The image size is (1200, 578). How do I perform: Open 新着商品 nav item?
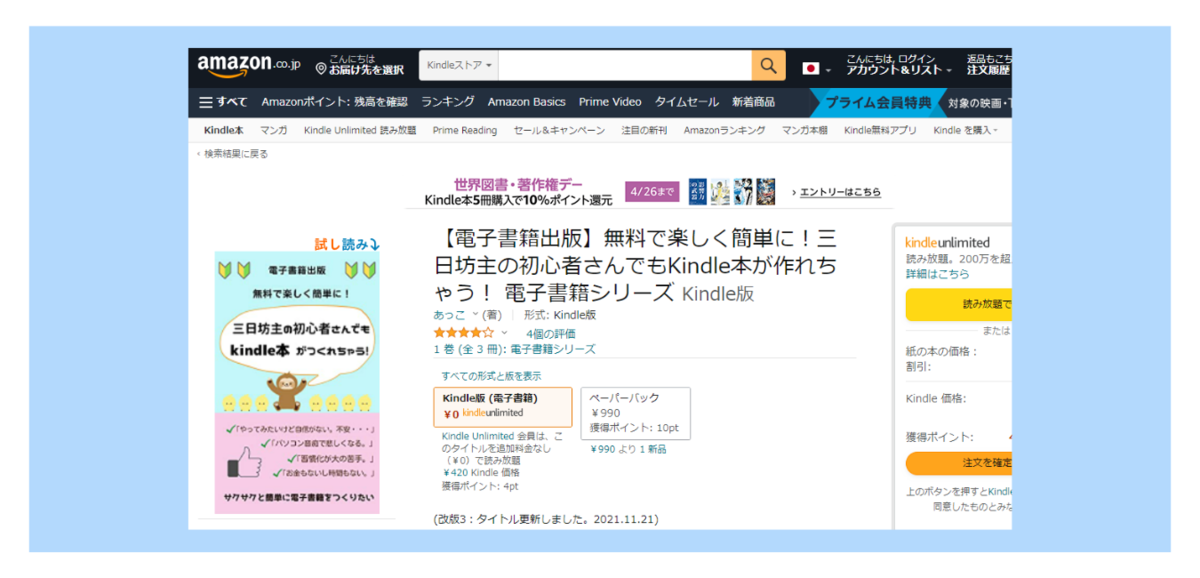click(x=753, y=102)
